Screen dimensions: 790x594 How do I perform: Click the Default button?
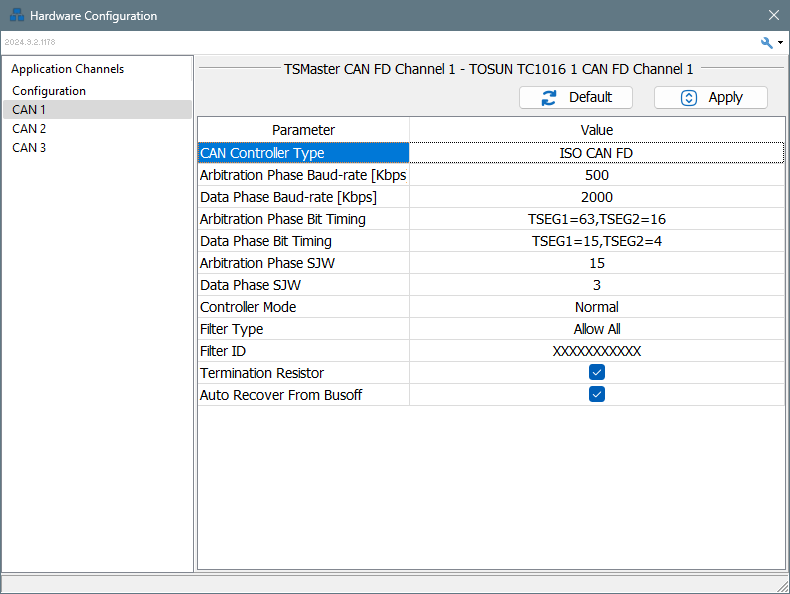tap(576, 97)
